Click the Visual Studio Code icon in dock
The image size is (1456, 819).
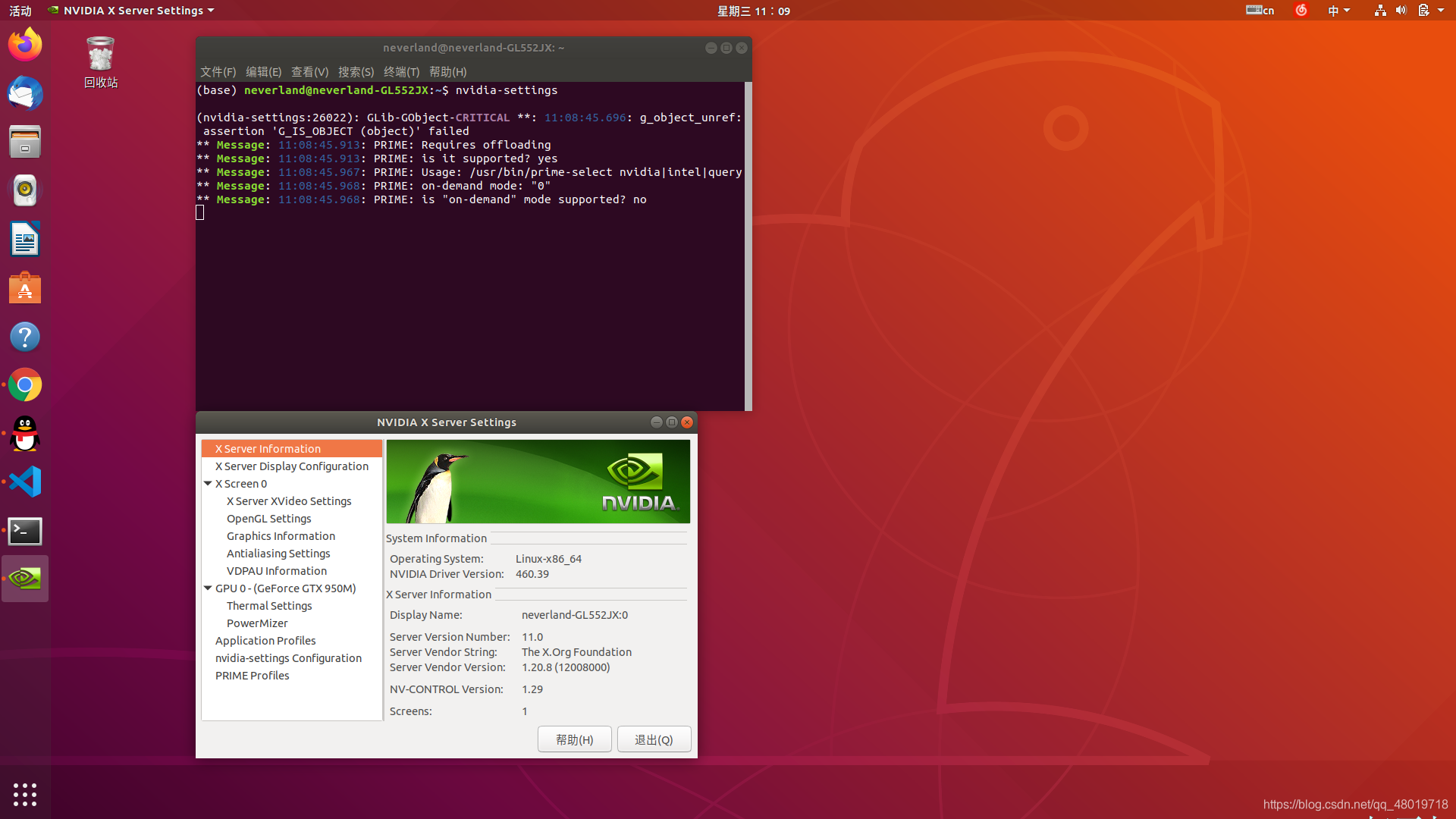click(x=25, y=482)
